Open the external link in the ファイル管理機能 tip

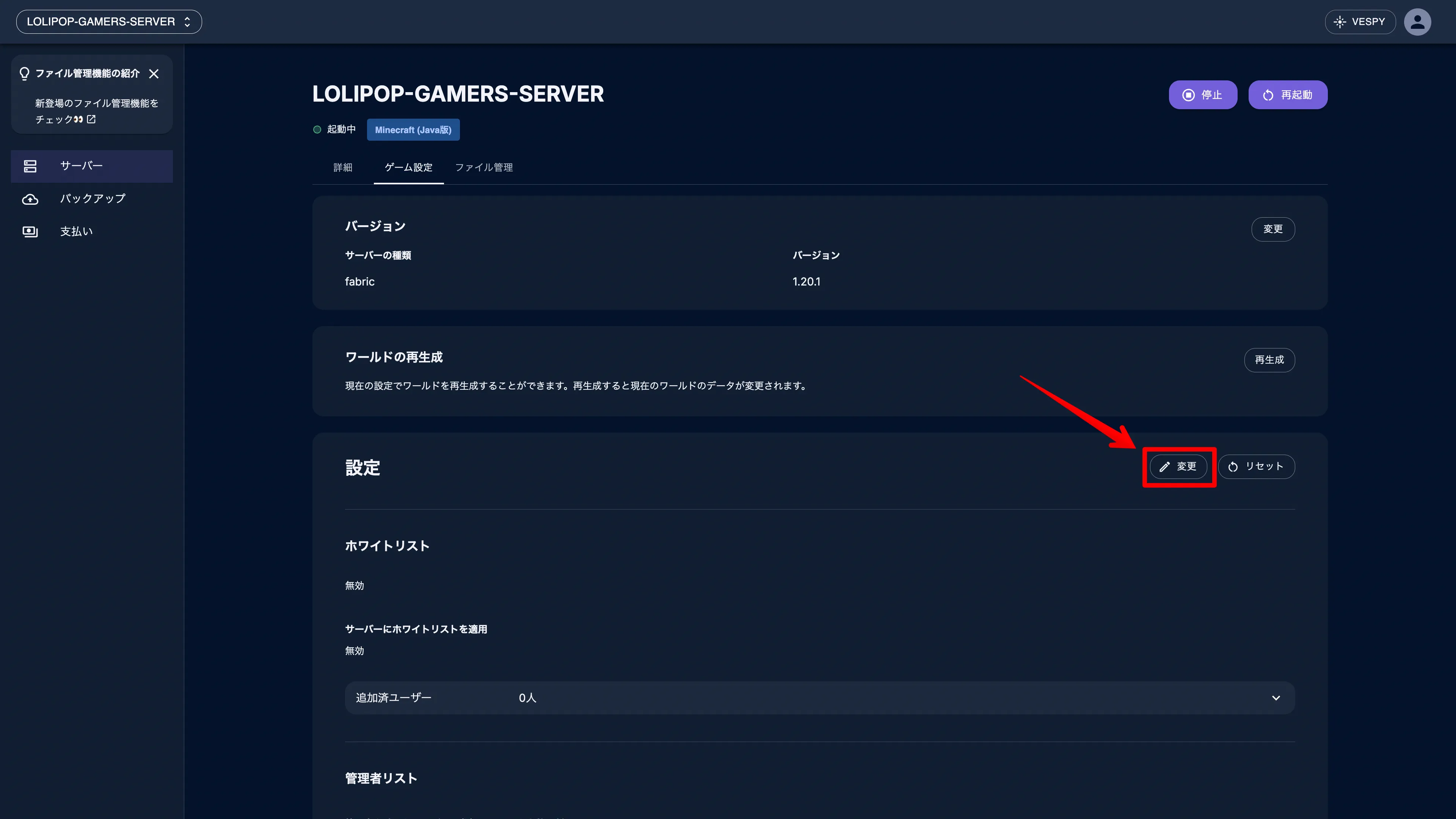[91, 120]
